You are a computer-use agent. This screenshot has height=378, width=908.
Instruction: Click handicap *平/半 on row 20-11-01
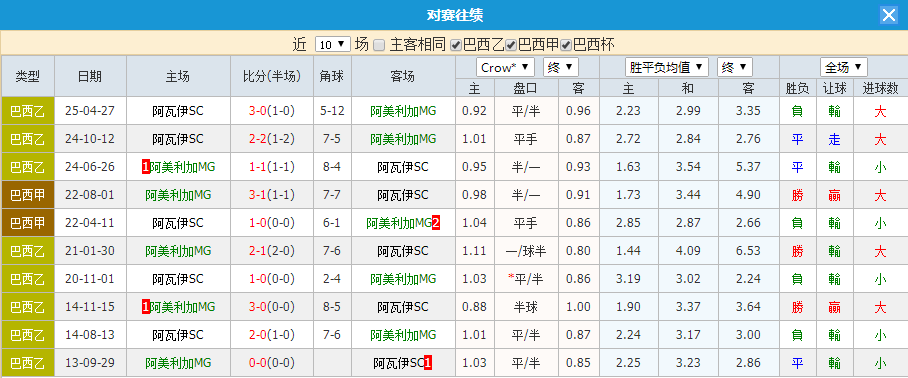point(525,279)
